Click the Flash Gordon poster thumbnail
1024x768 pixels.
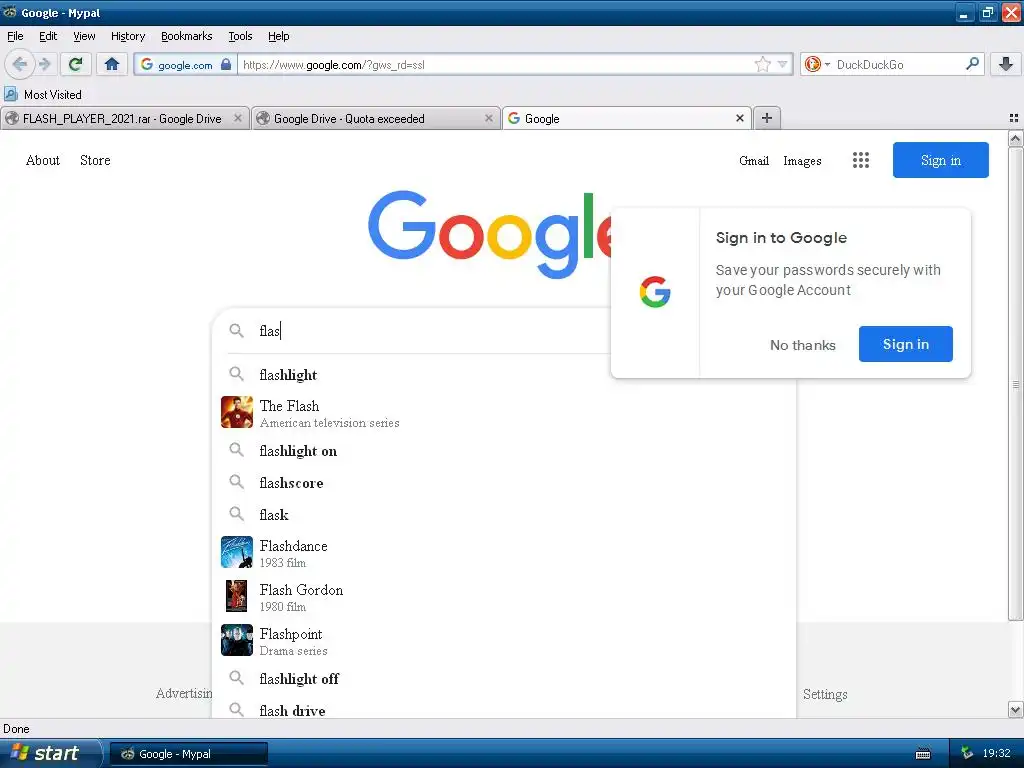point(236,596)
